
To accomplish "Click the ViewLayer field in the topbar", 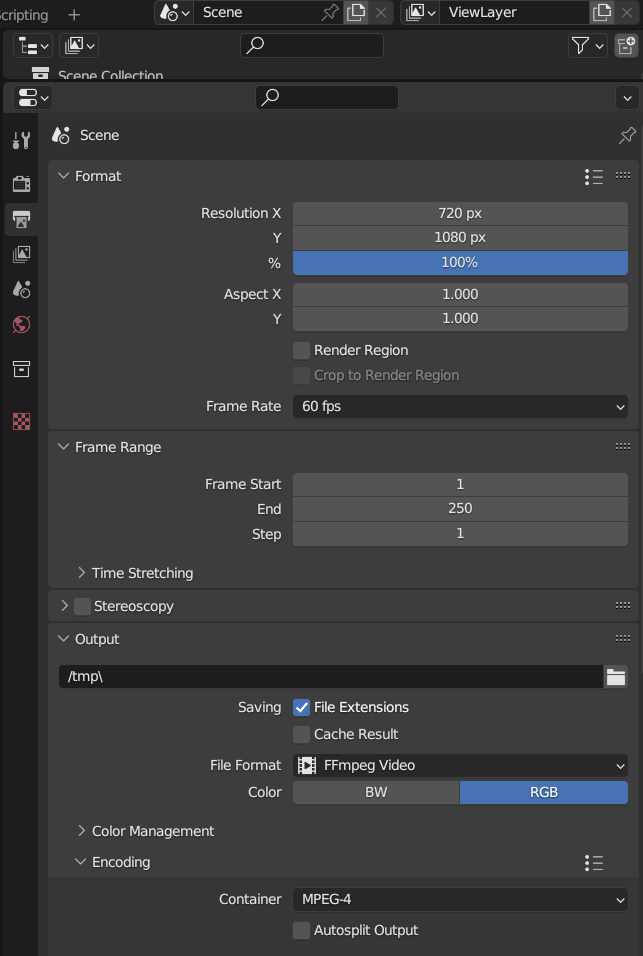I will pyautogui.click(x=510, y=13).
